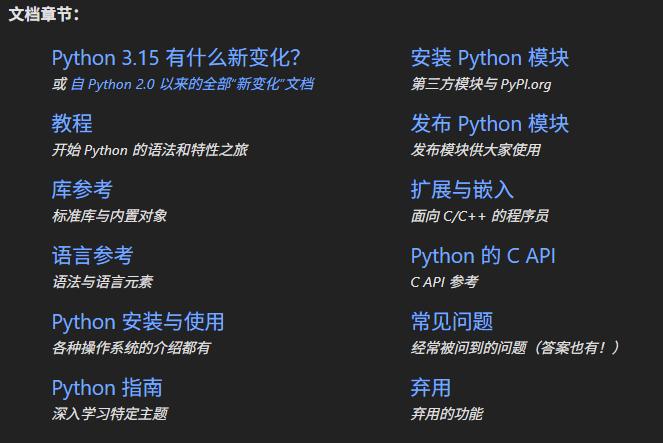
Task: Open '自 Python 2.0 以来的全部"新变化"文档' link
Action: (x=192, y=84)
